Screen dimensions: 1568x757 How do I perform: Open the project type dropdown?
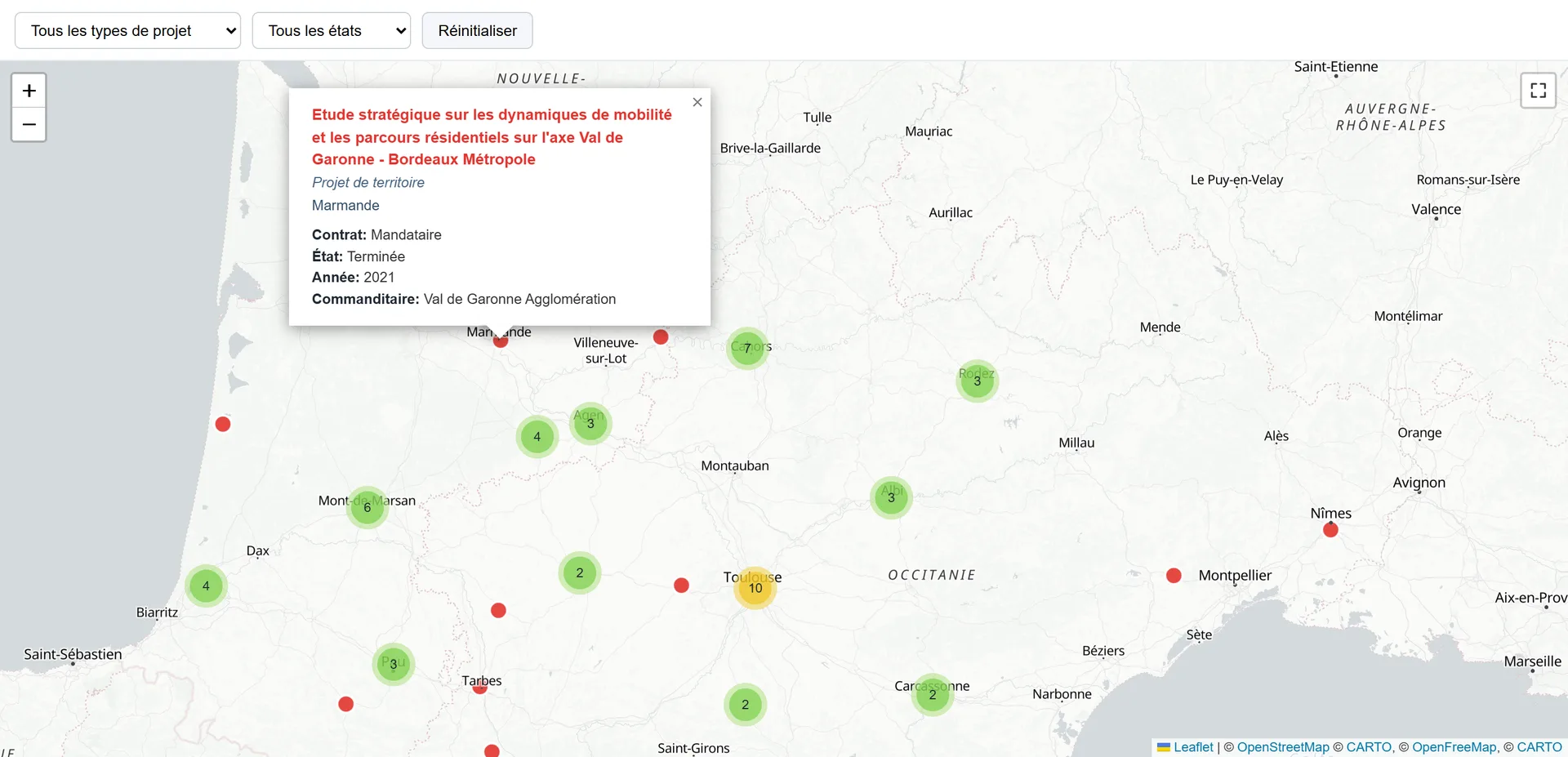tap(127, 31)
